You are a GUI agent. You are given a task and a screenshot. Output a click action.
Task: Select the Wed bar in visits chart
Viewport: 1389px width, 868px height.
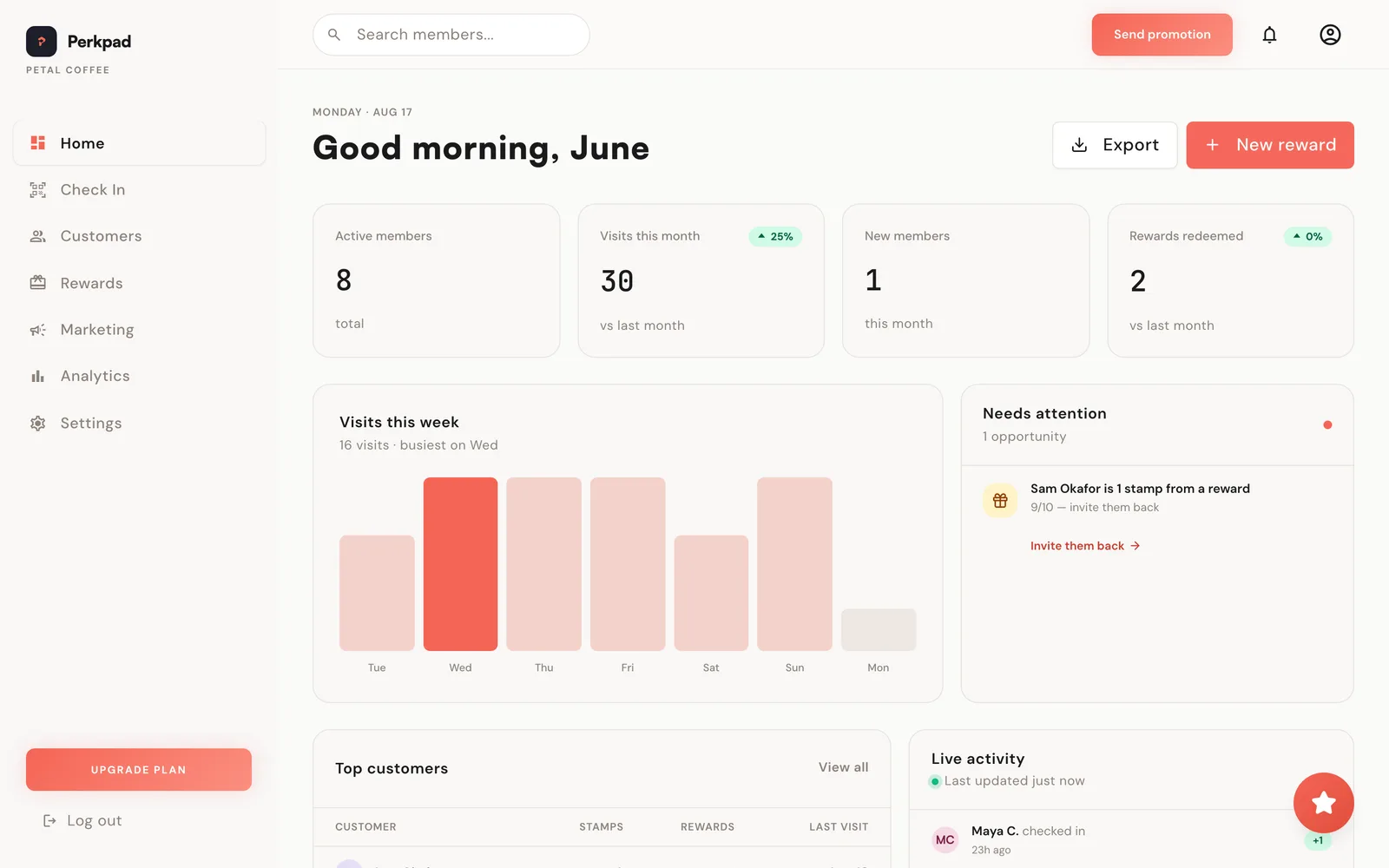coord(460,564)
